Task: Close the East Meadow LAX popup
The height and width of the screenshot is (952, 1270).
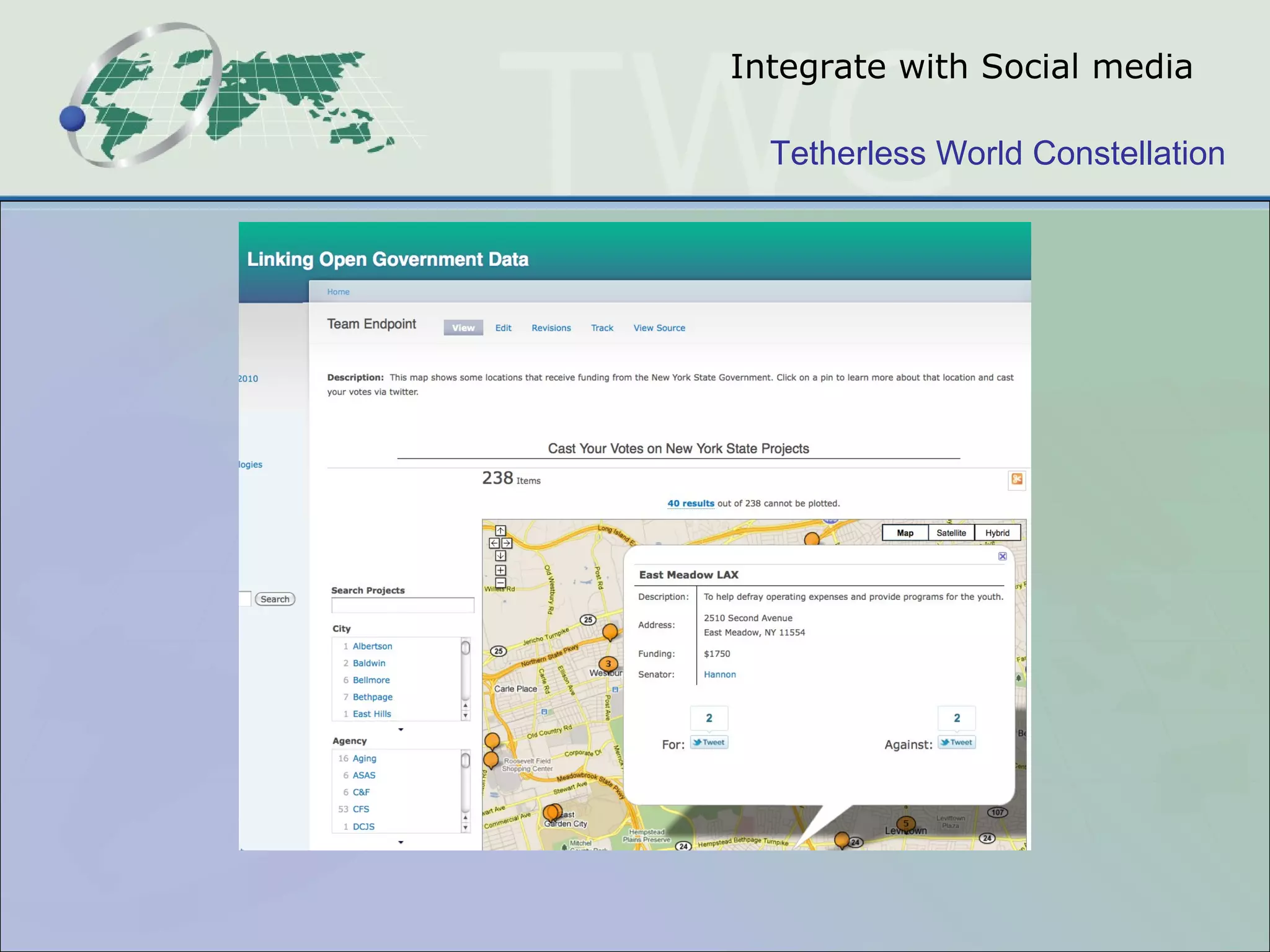Action: [1002, 556]
